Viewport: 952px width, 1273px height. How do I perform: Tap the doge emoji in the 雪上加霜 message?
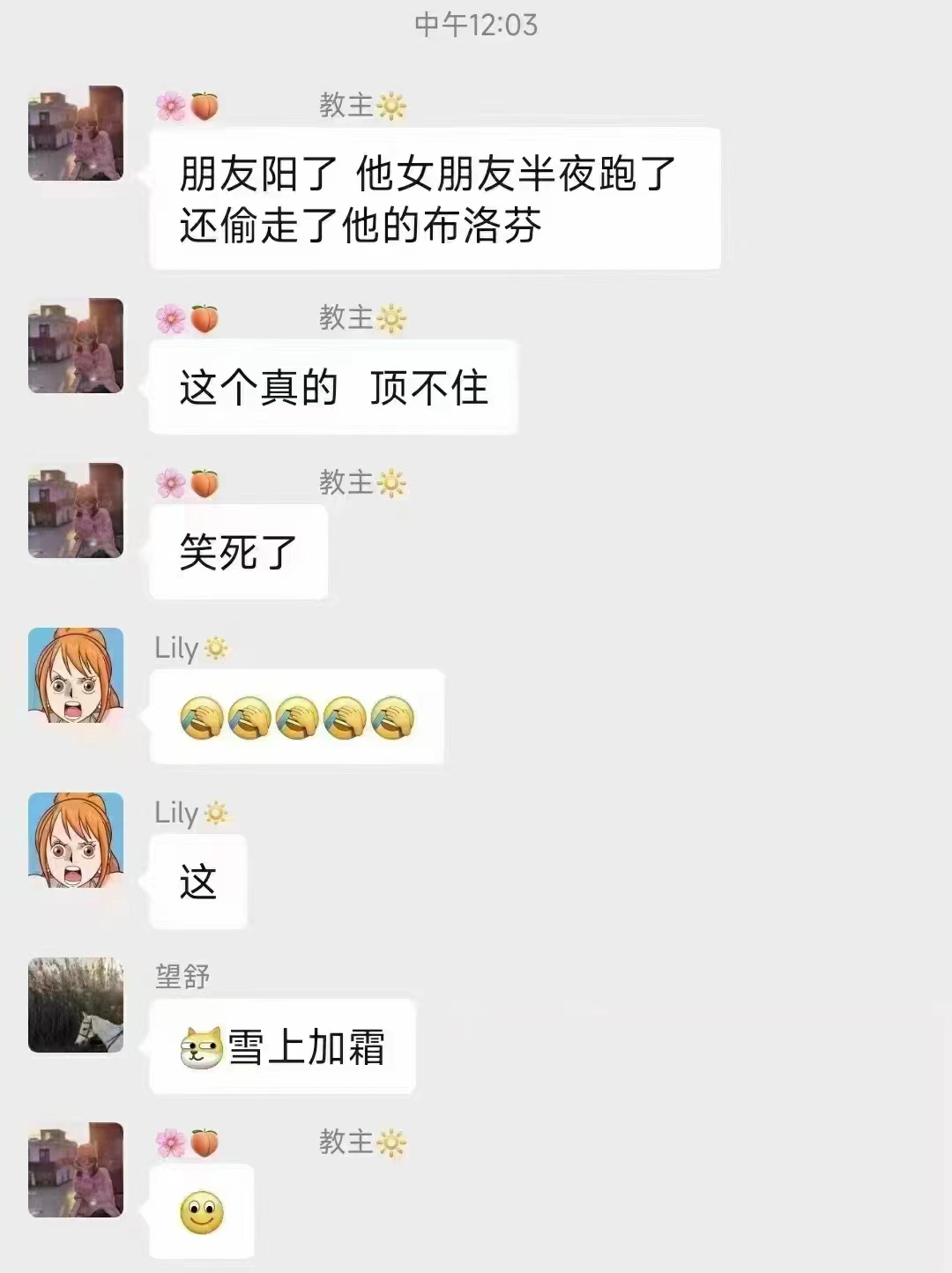pos(201,1047)
